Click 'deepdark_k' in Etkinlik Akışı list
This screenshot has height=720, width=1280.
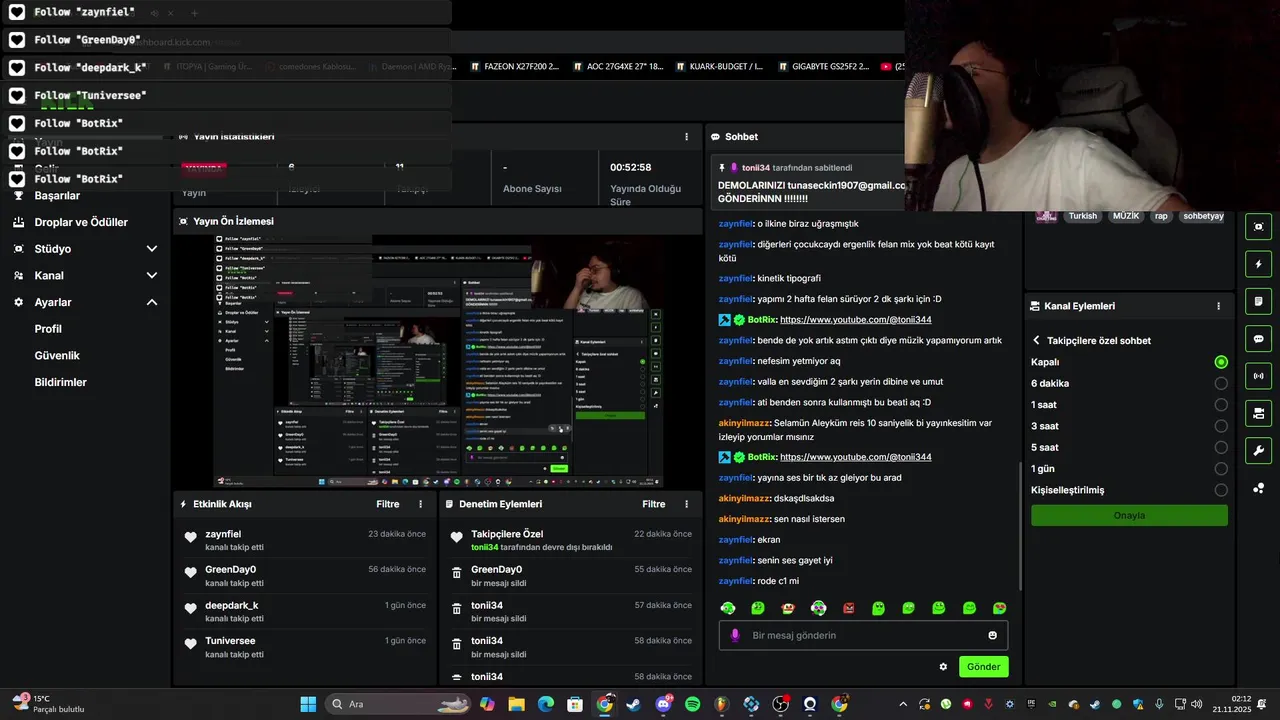point(232,605)
